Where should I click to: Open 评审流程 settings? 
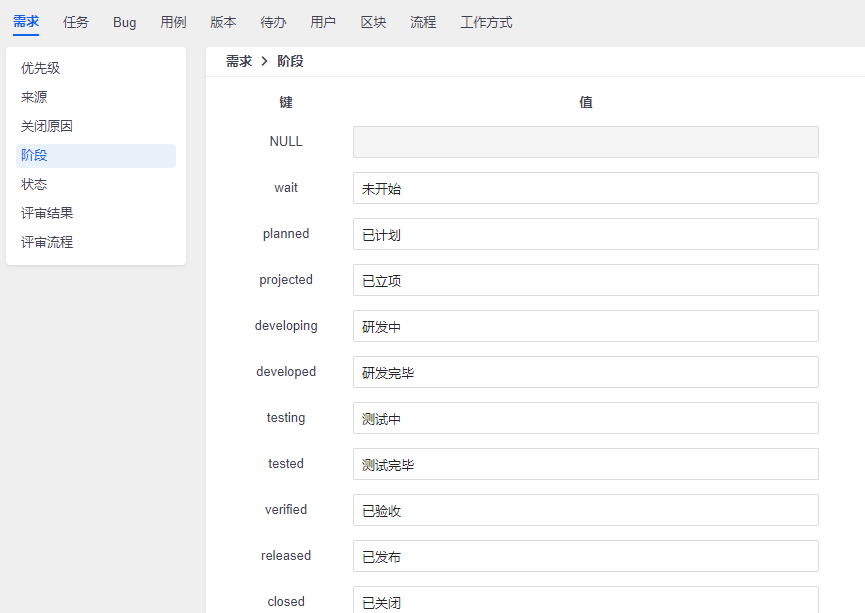[x=47, y=242]
